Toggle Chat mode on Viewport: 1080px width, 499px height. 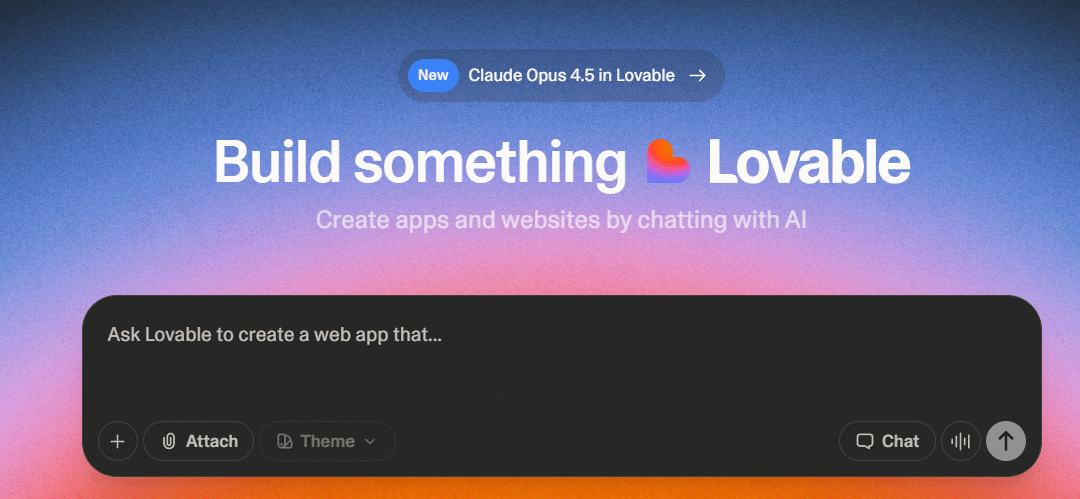coord(887,441)
